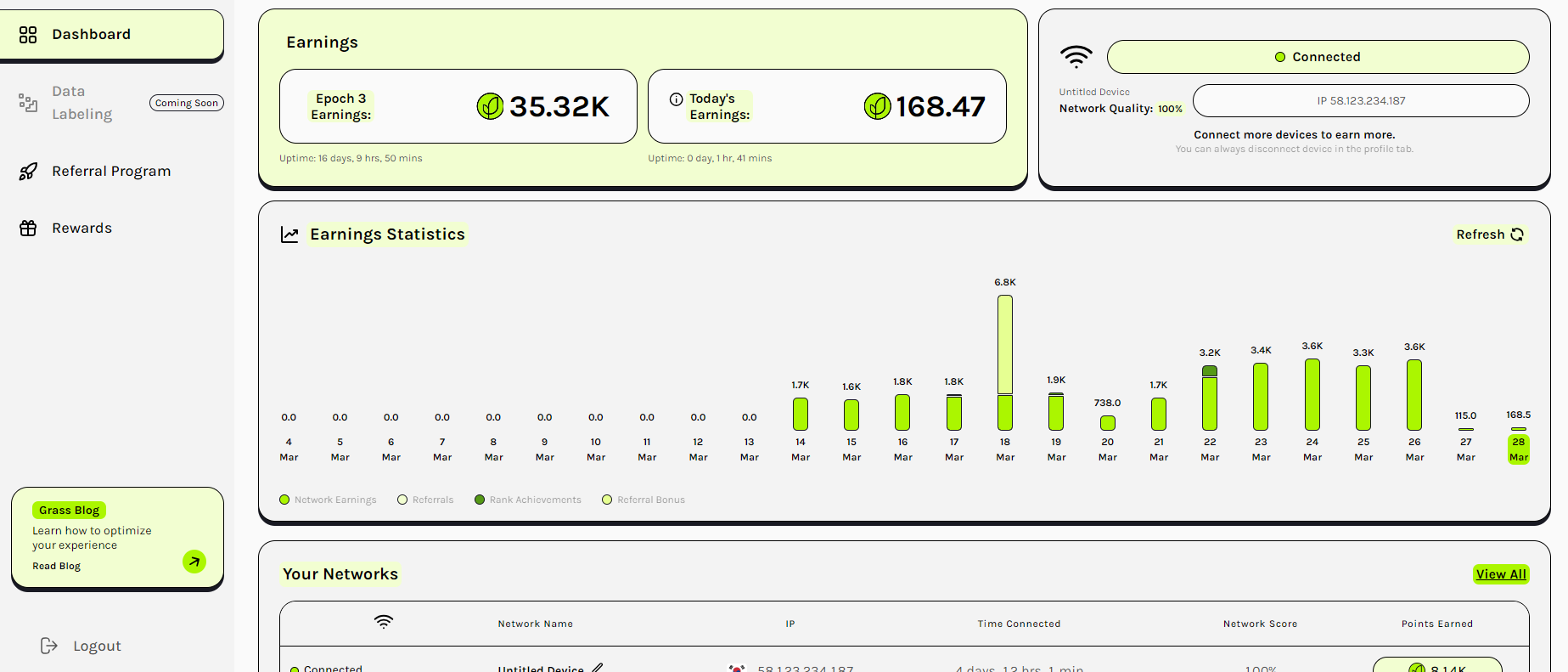Click Today's Earnings leaf icon

click(877, 106)
